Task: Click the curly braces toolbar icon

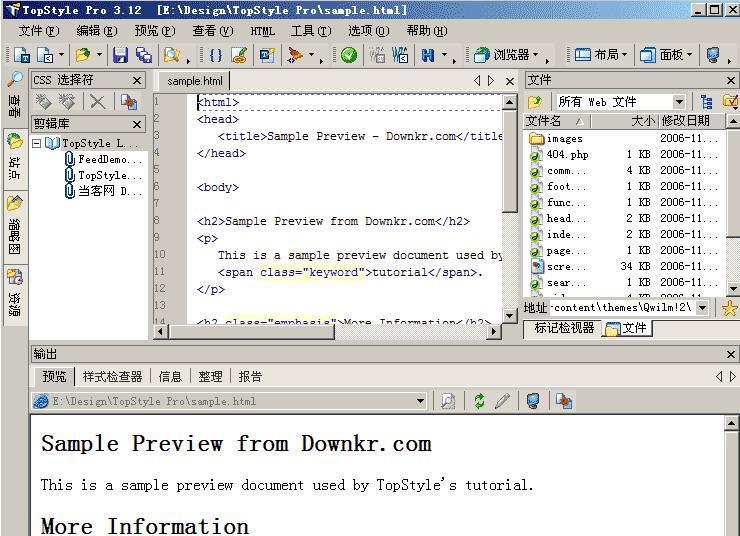Action: (216, 55)
